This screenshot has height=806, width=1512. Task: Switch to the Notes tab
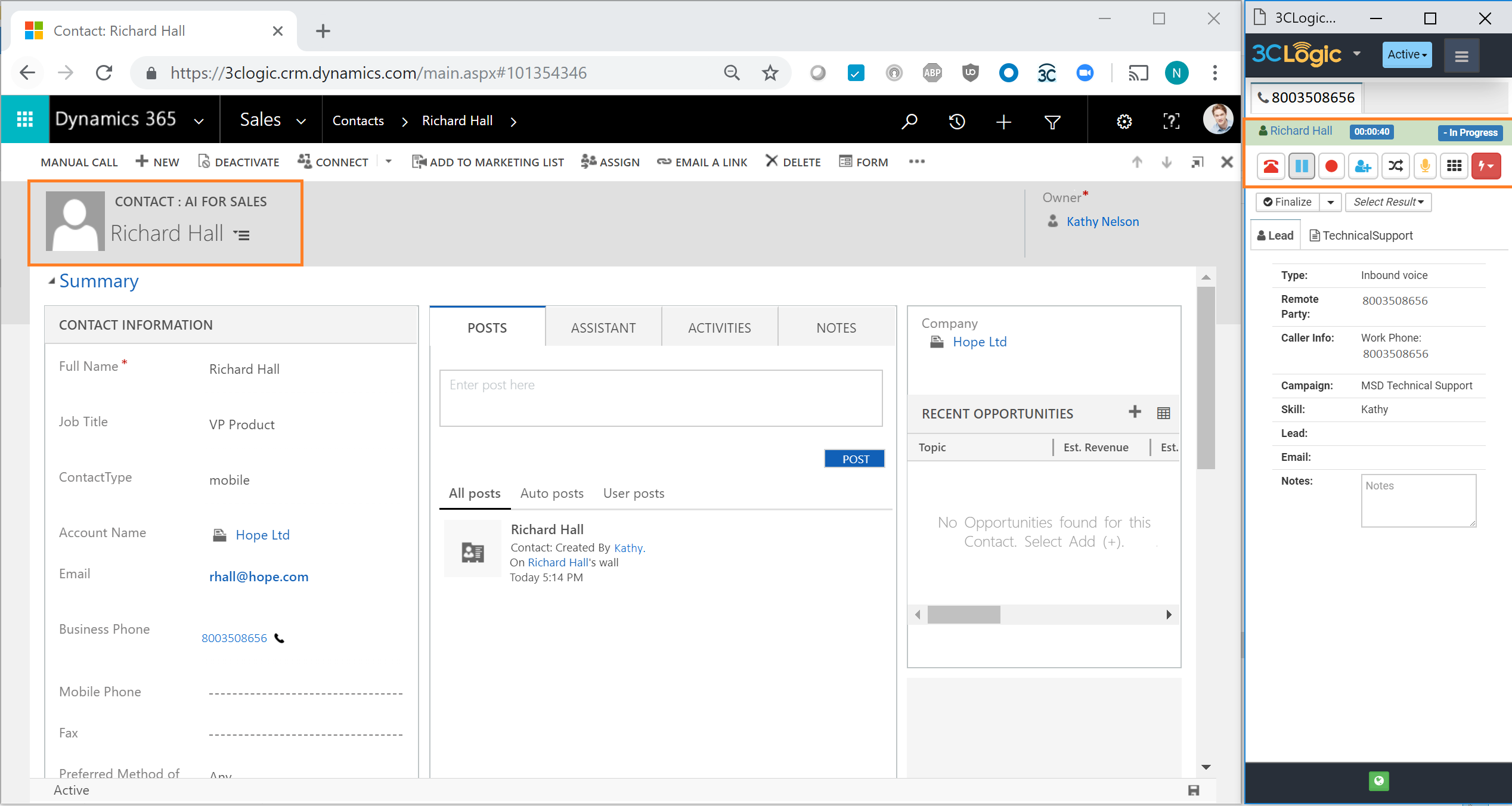(836, 327)
